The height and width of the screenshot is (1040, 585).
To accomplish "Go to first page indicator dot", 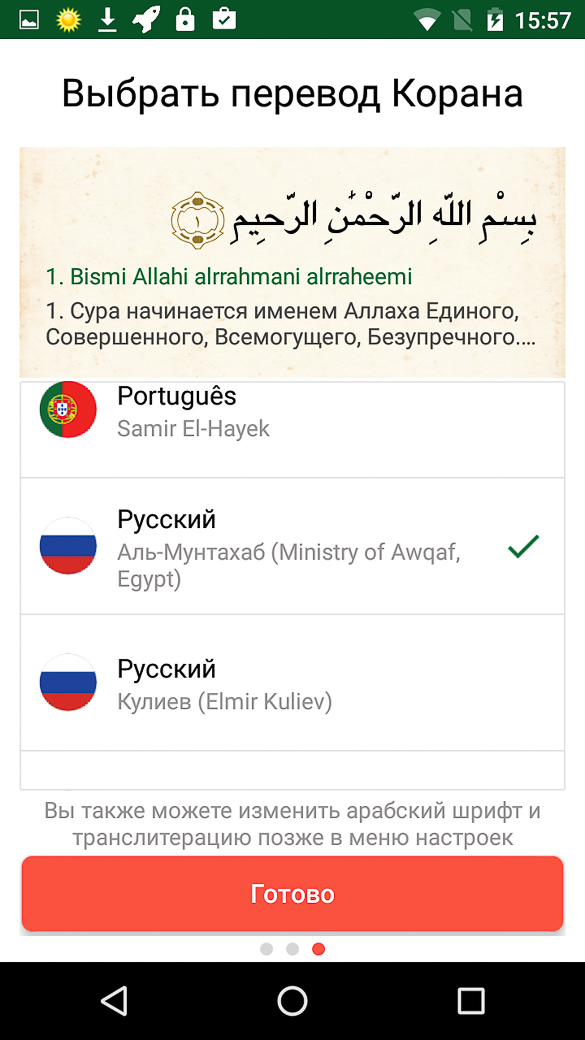I will point(267,949).
